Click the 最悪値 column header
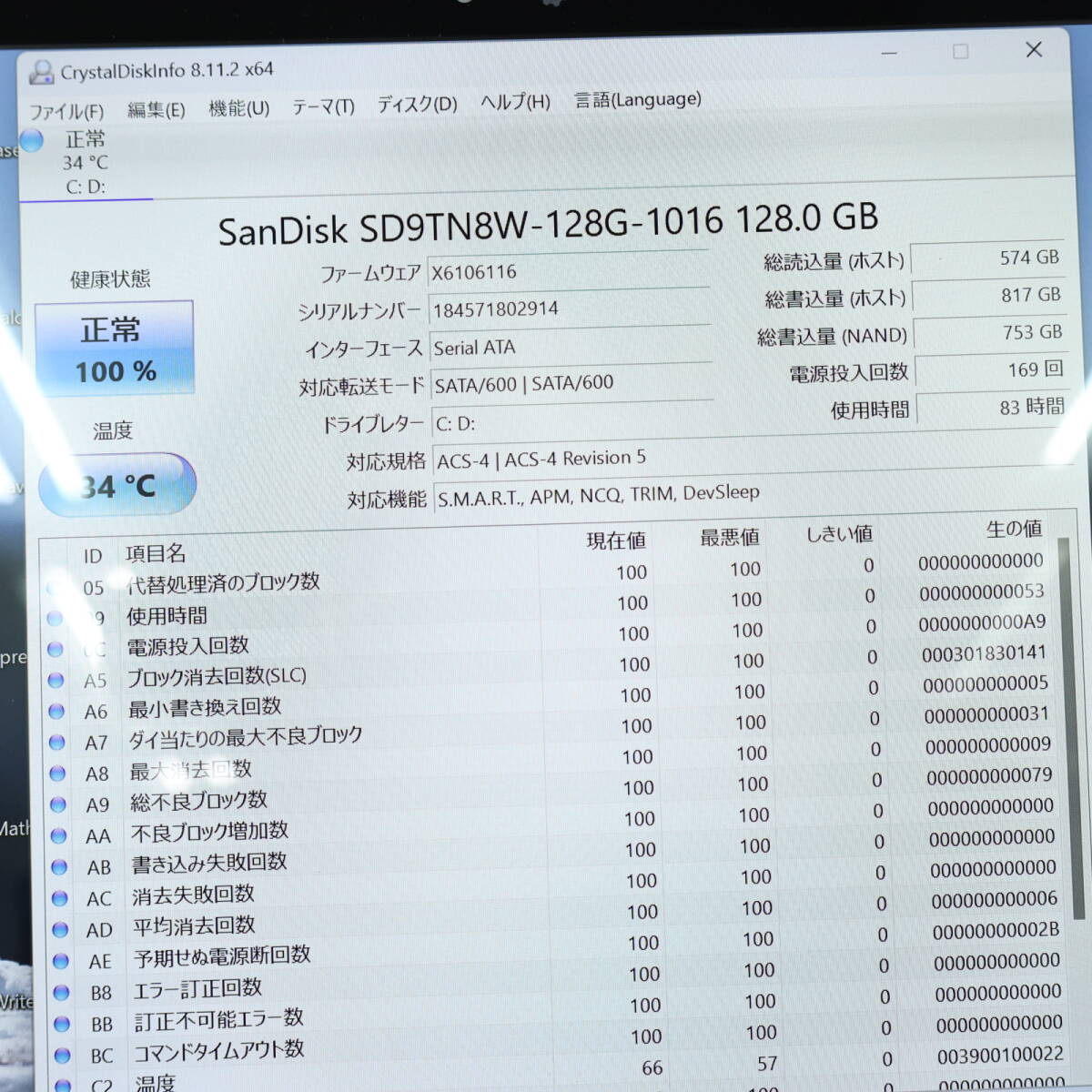The image size is (1092, 1092). pos(730,538)
